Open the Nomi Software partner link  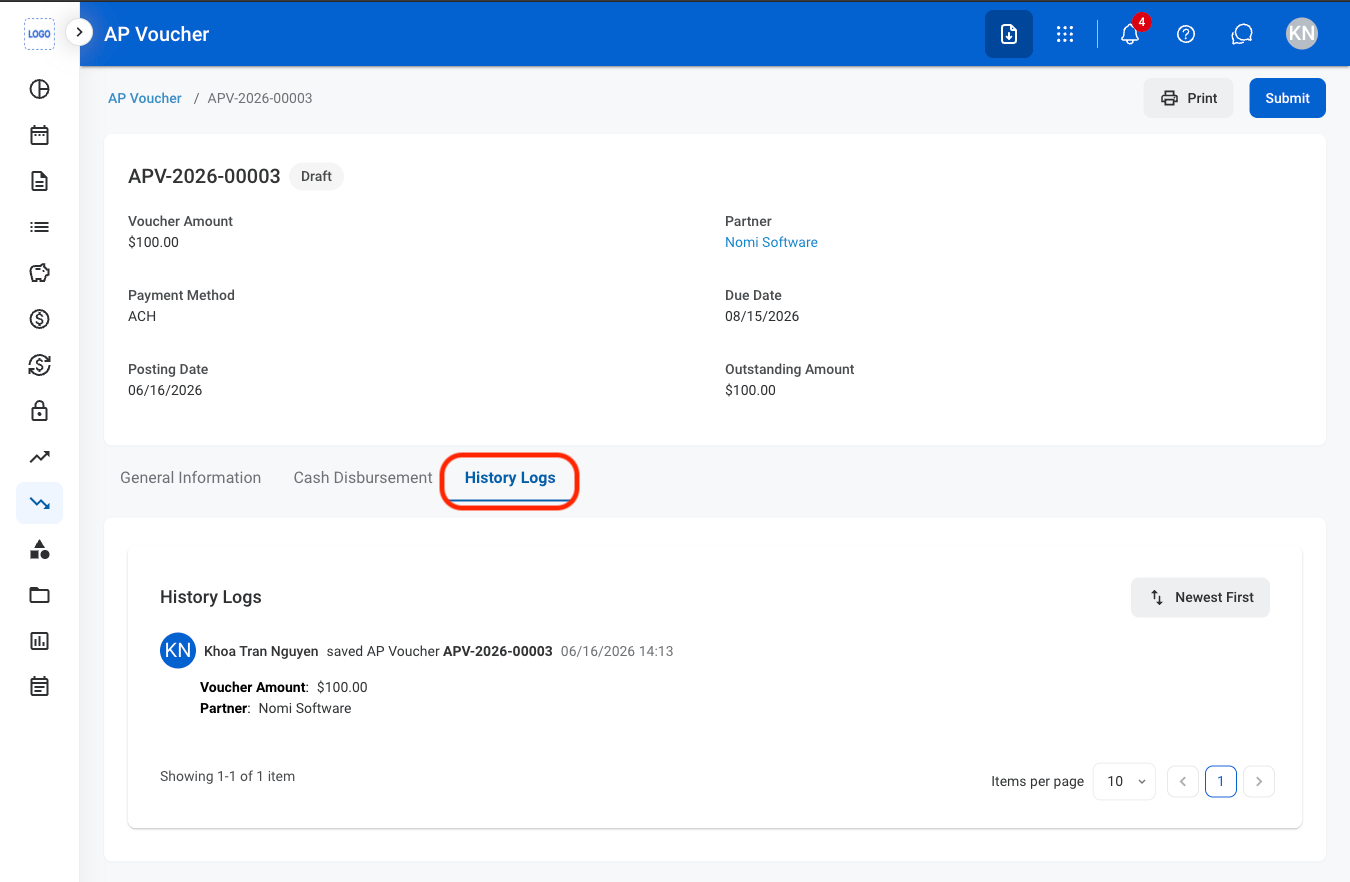coord(771,242)
